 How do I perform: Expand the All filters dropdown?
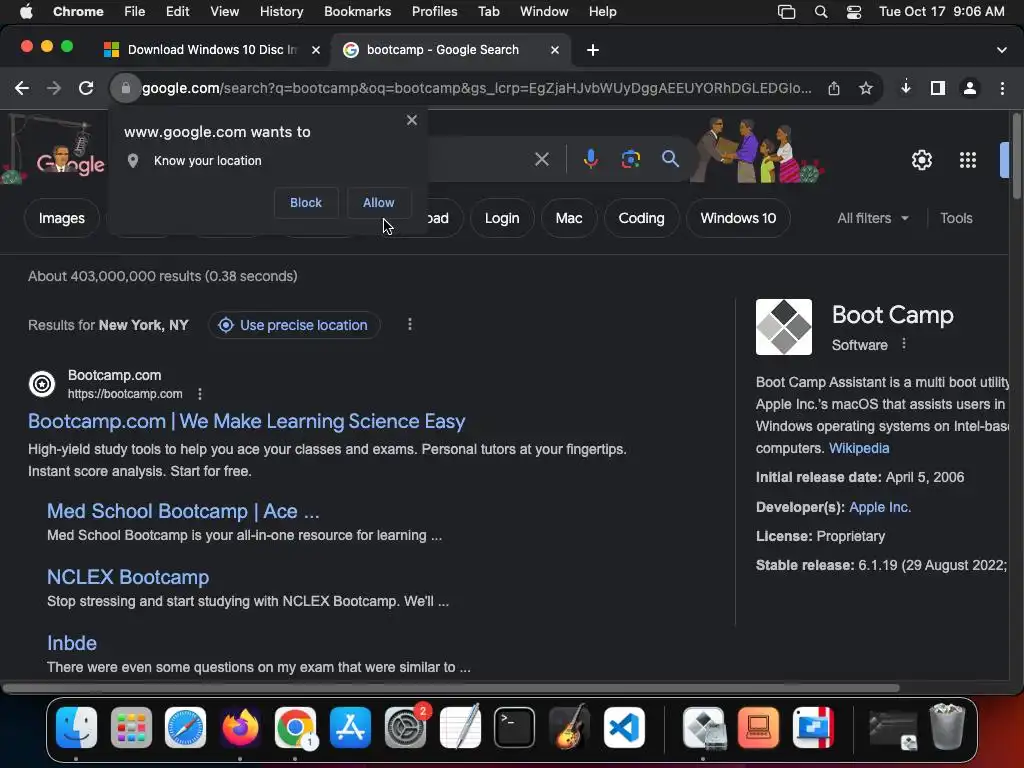pyautogui.click(x=873, y=218)
